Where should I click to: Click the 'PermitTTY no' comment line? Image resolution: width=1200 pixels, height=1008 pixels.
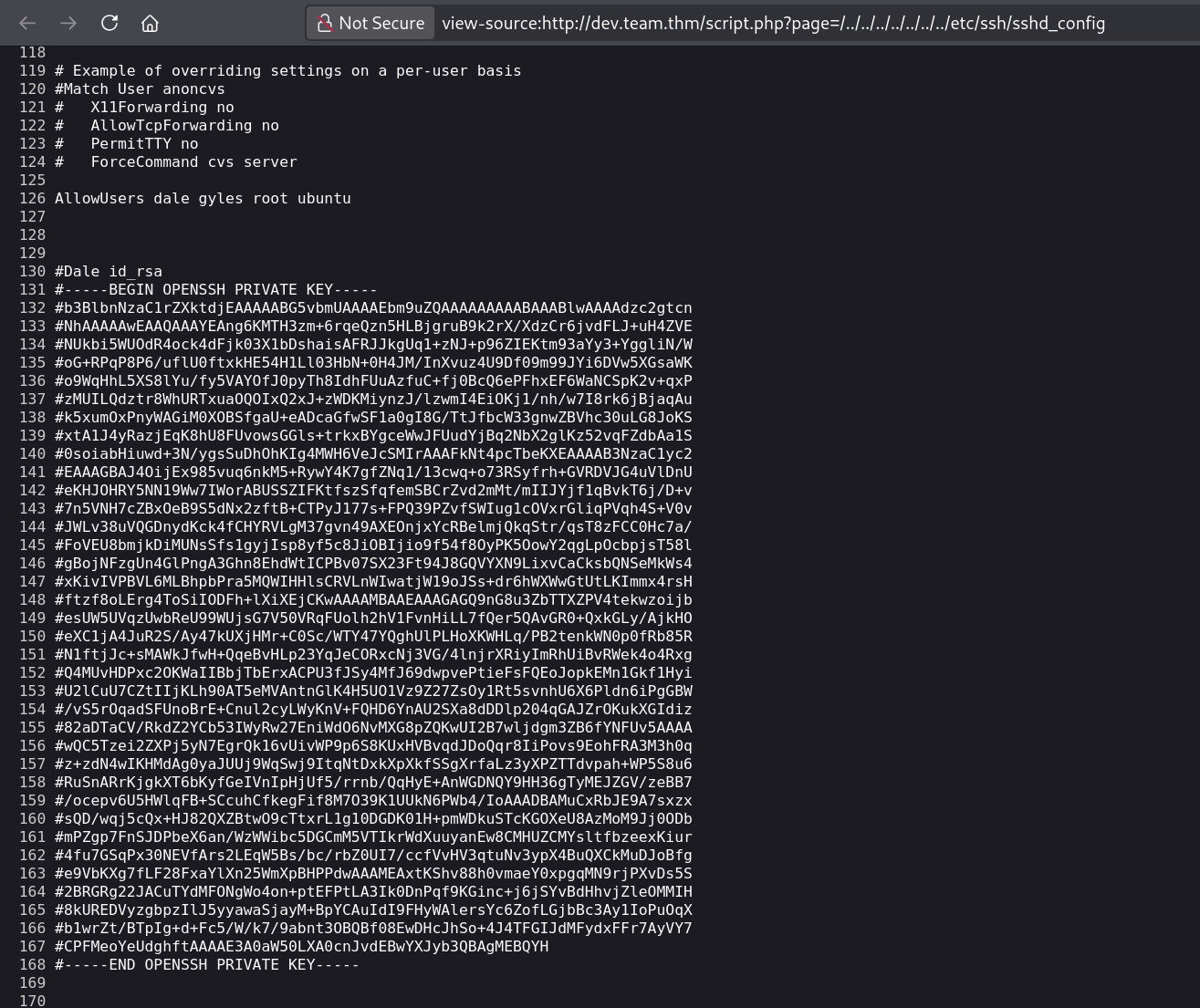tap(126, 143)
